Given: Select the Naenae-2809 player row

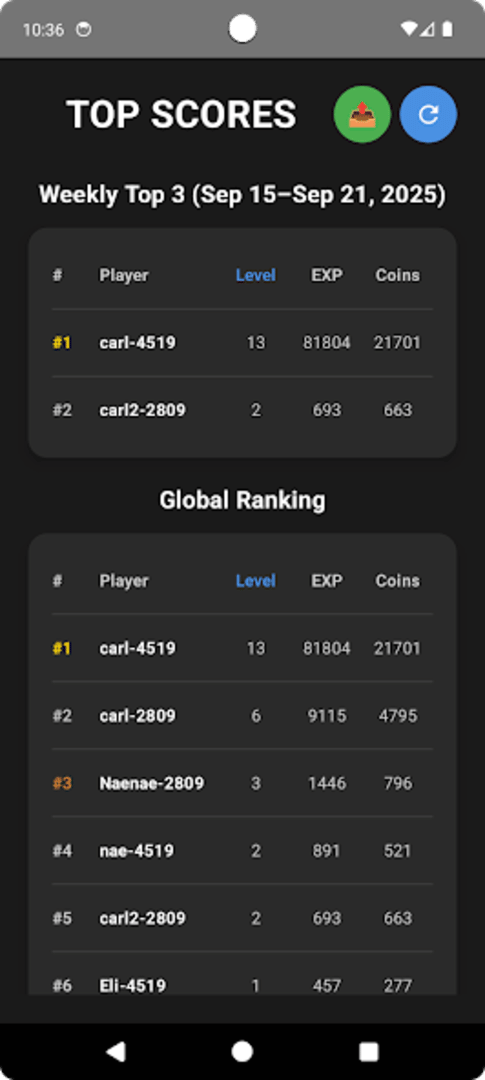Looking at the screenshot, I should click(x=242, y=783).
